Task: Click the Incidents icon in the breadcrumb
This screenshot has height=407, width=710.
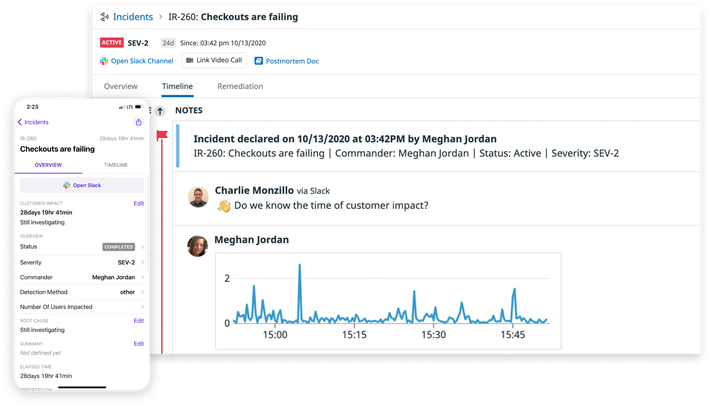Action: pos(103,17)
